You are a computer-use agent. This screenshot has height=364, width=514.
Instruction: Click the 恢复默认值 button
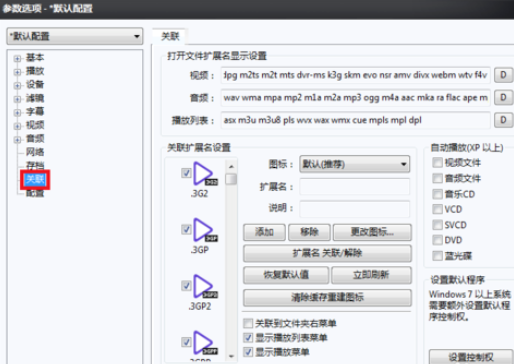(x=286, y=275)
